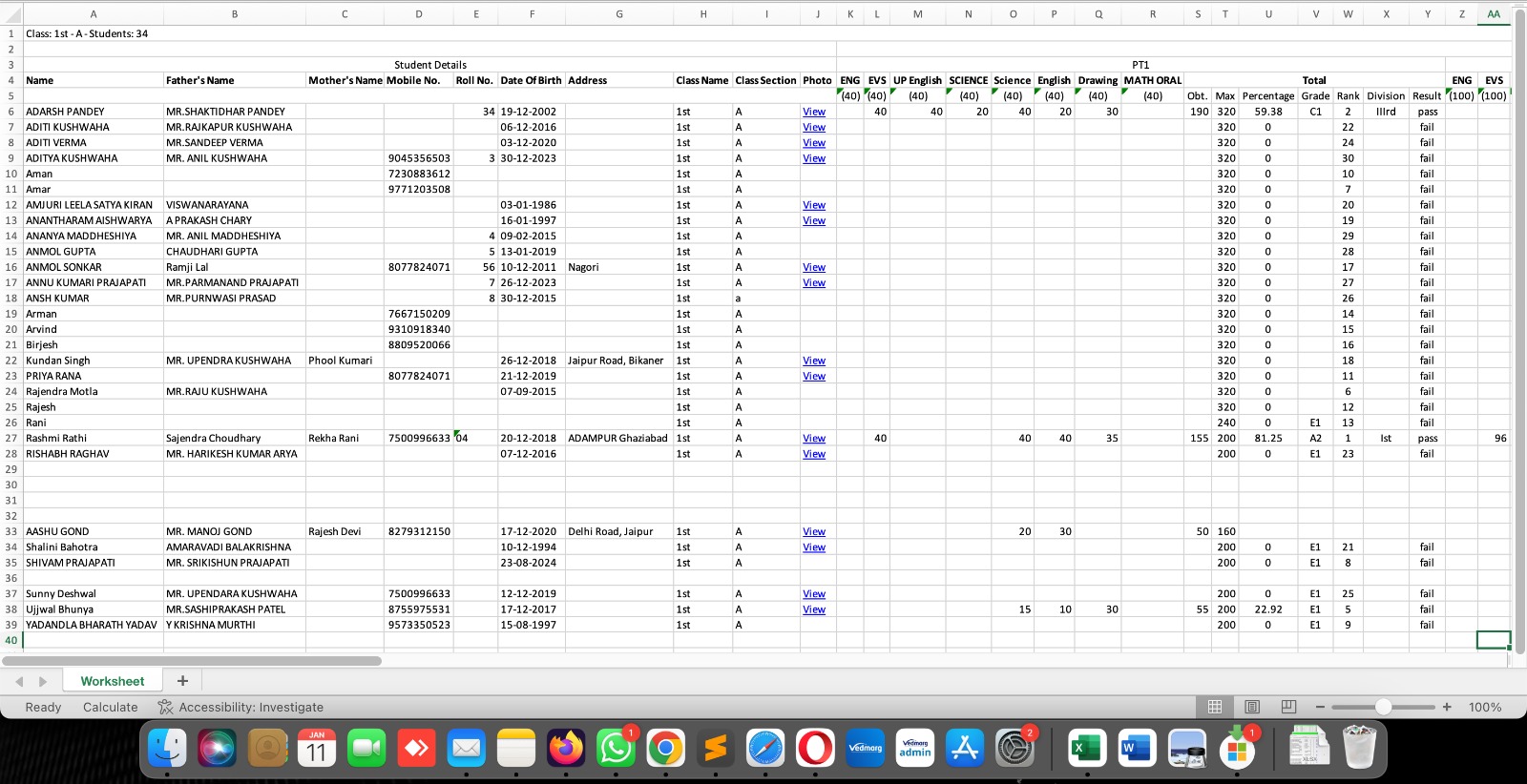This screenshot has height=784, width=1527.
Task: Click the horizontal scrollbar thumb
Action: coord(192,660)
